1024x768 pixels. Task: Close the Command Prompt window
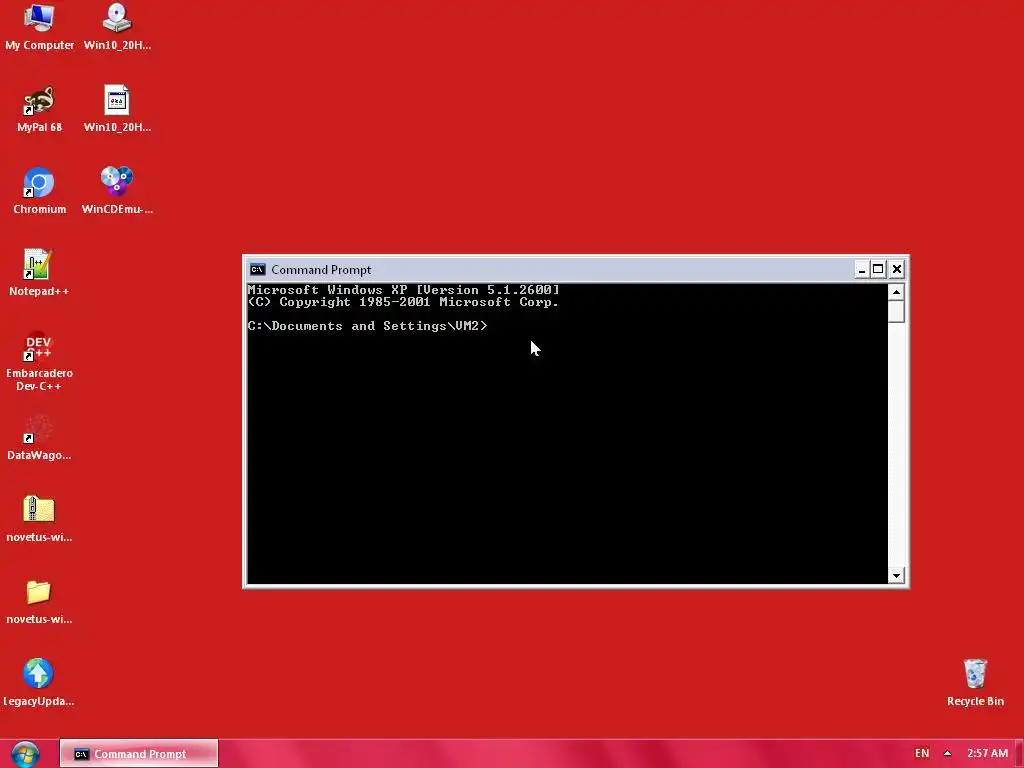[x=897, y=270]
